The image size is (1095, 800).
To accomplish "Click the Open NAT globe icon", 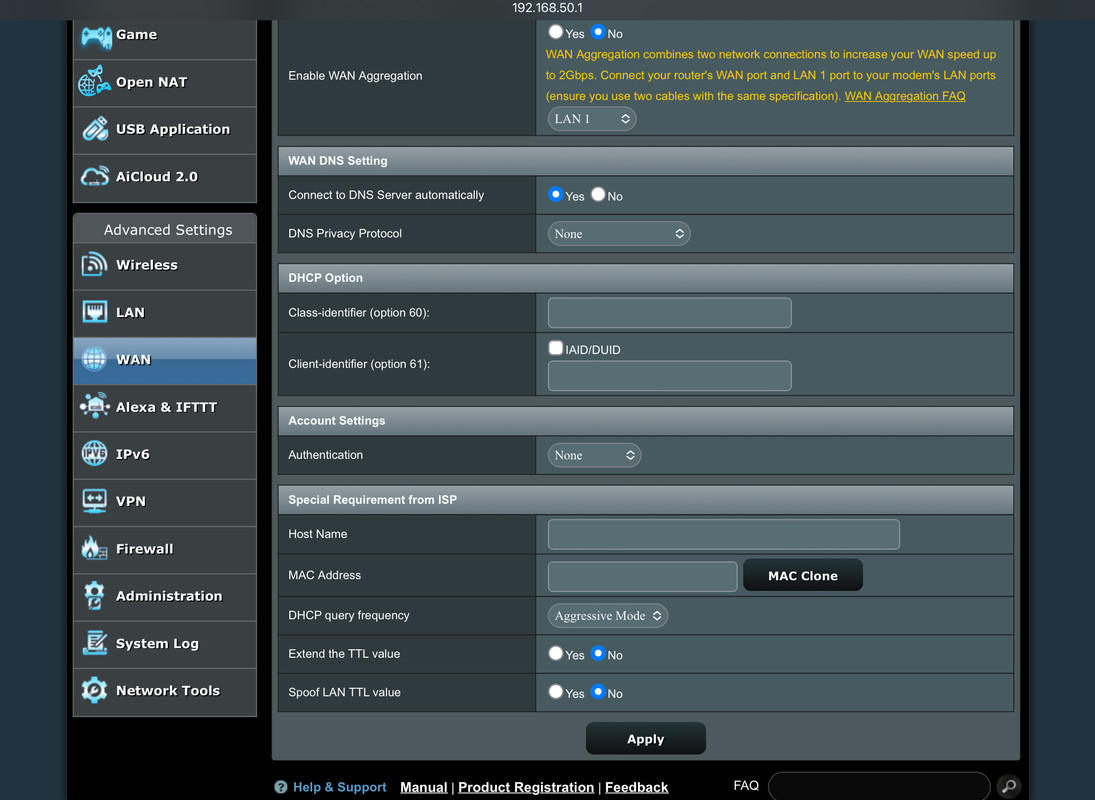I will (x=94, y=81).
